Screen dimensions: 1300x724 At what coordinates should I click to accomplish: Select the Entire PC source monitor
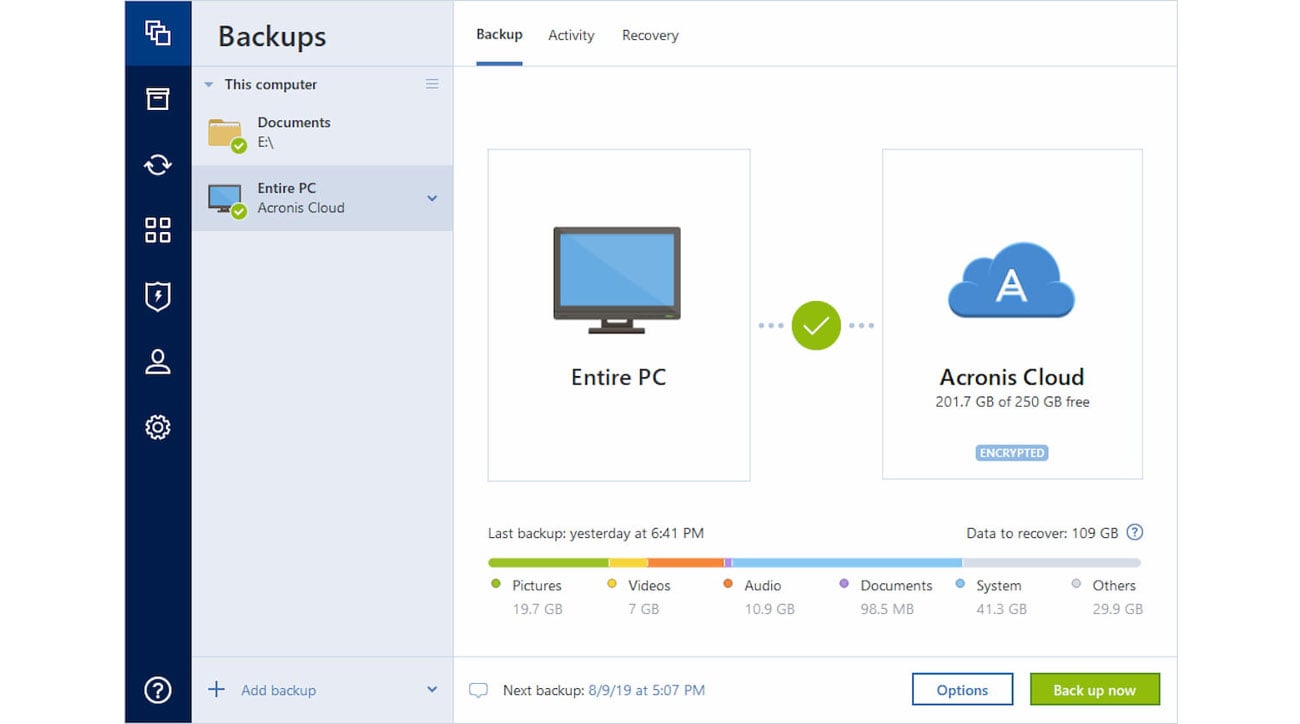(618, 314)
